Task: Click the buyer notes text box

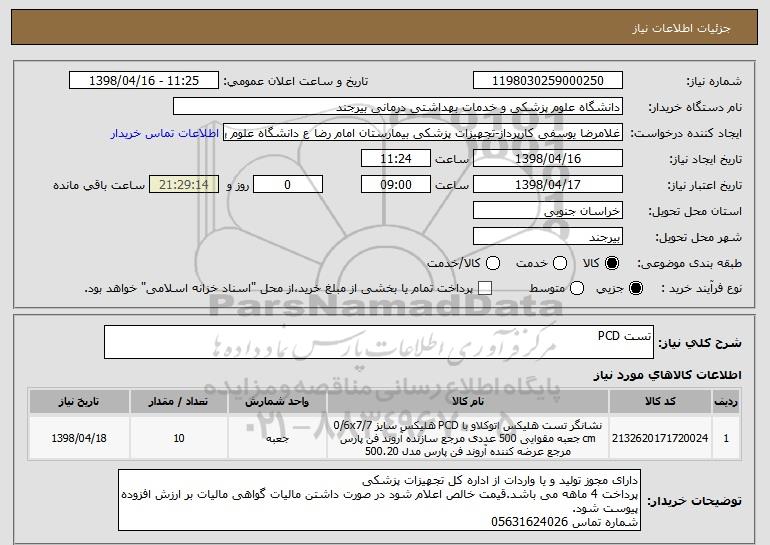Action: tap(379, 500)
